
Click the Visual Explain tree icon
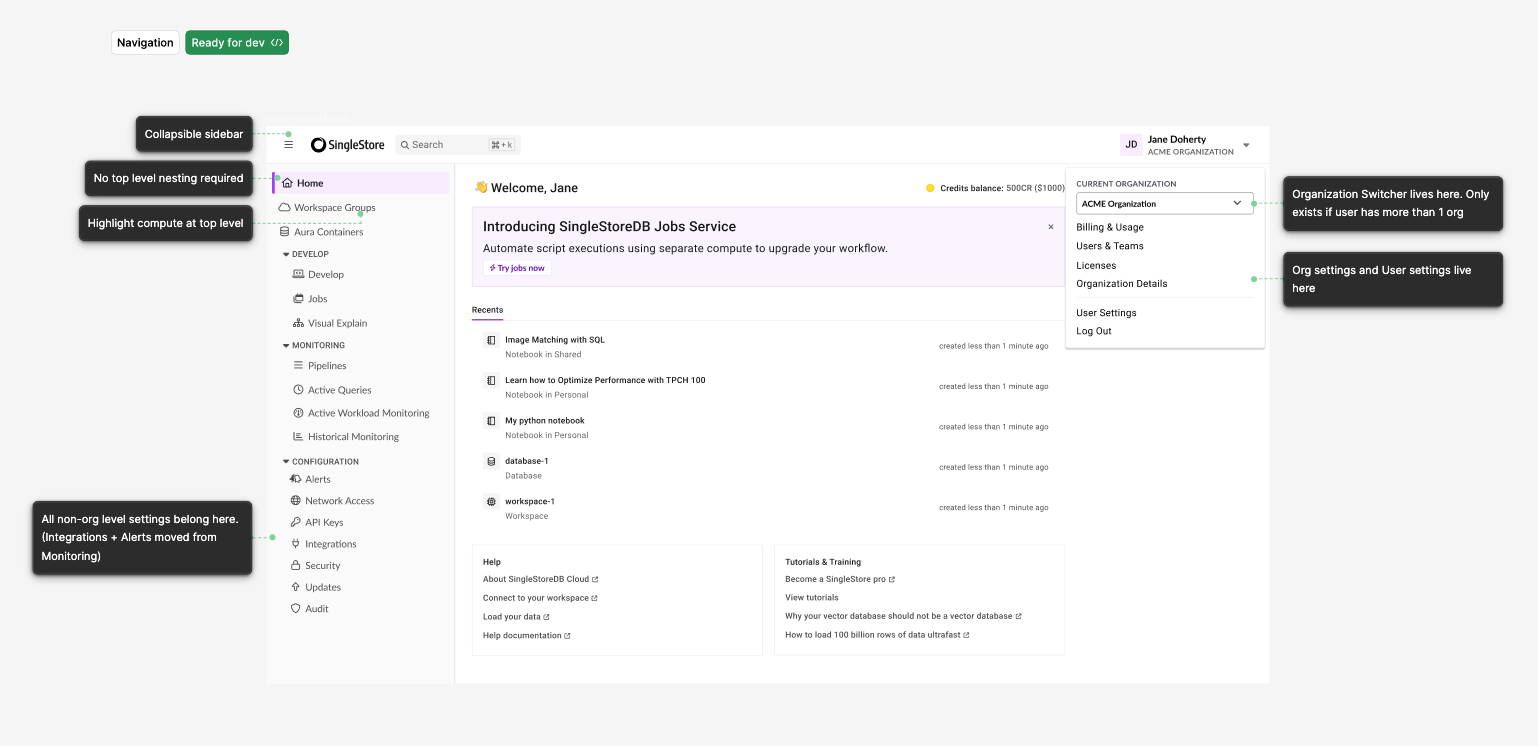pyautogui.click(x=298, y=323)
